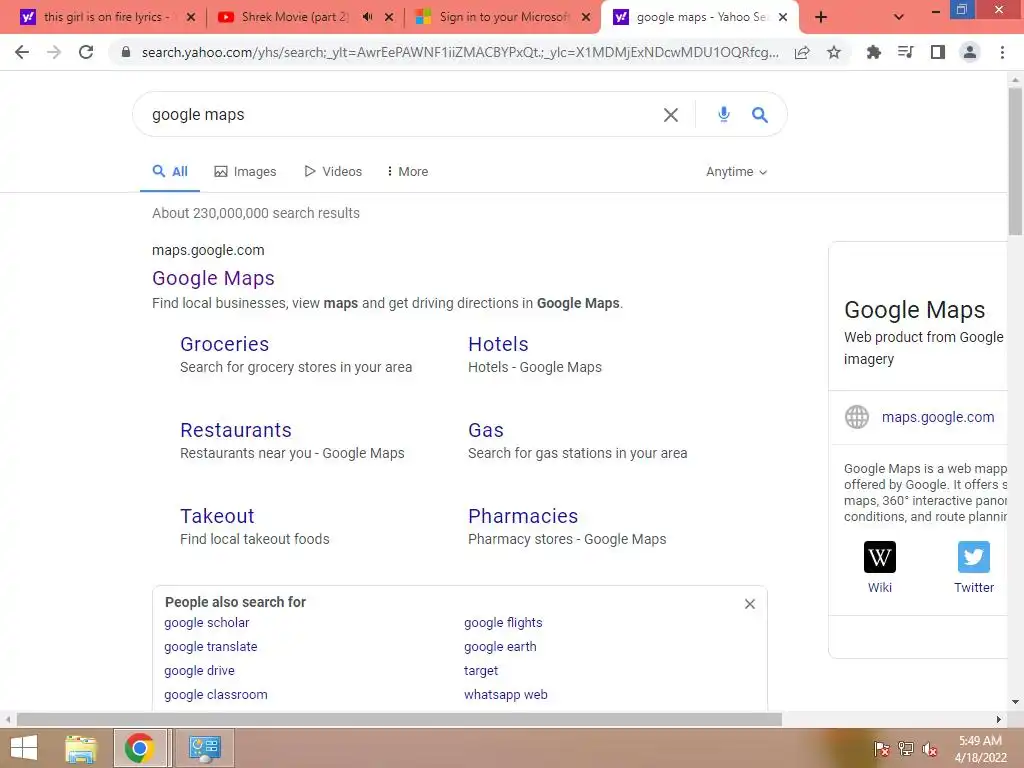
Task: Open the Gas sublink
Action: (486, 430)
